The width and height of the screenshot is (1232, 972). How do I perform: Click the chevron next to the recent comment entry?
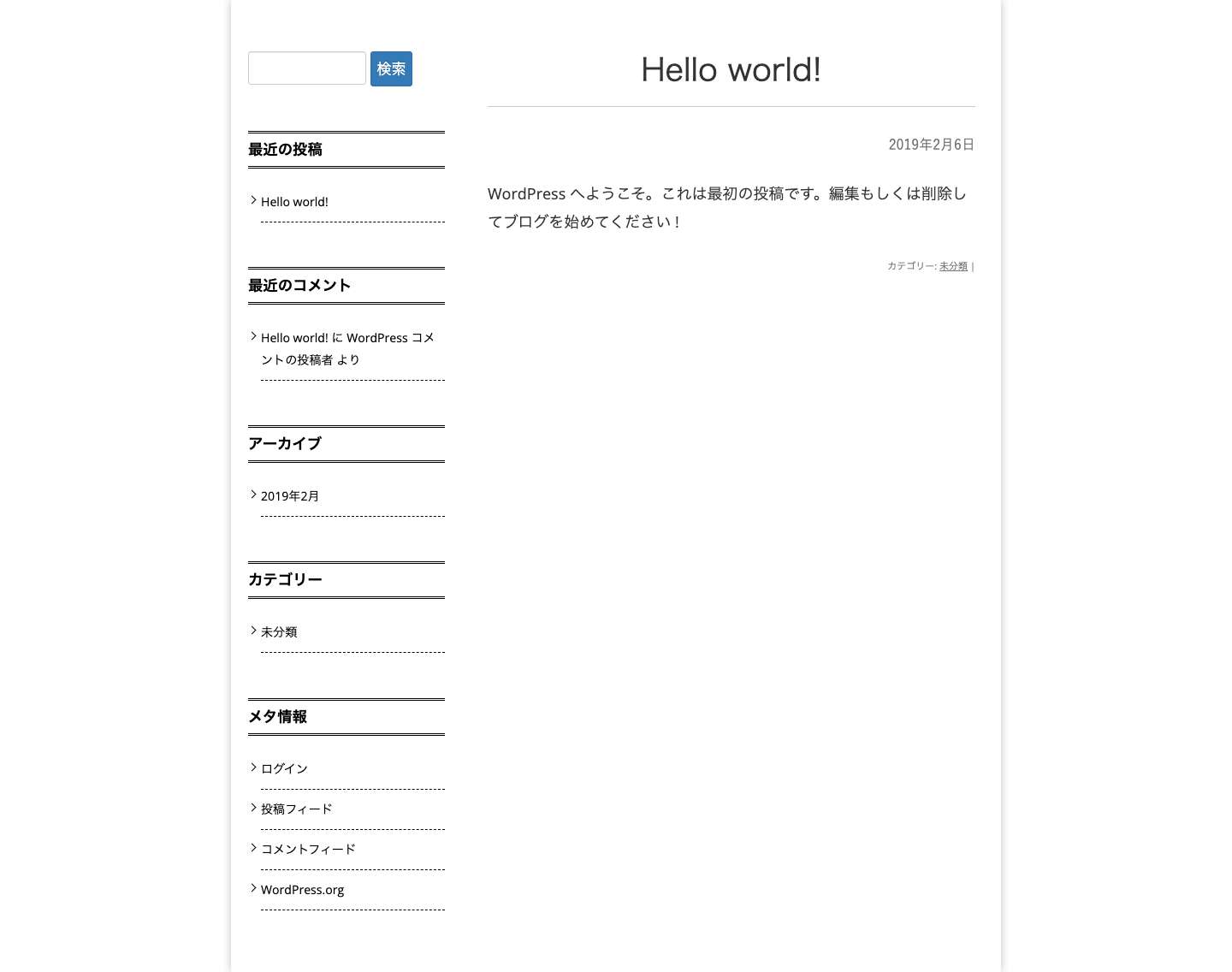click(x=254, y=335)
